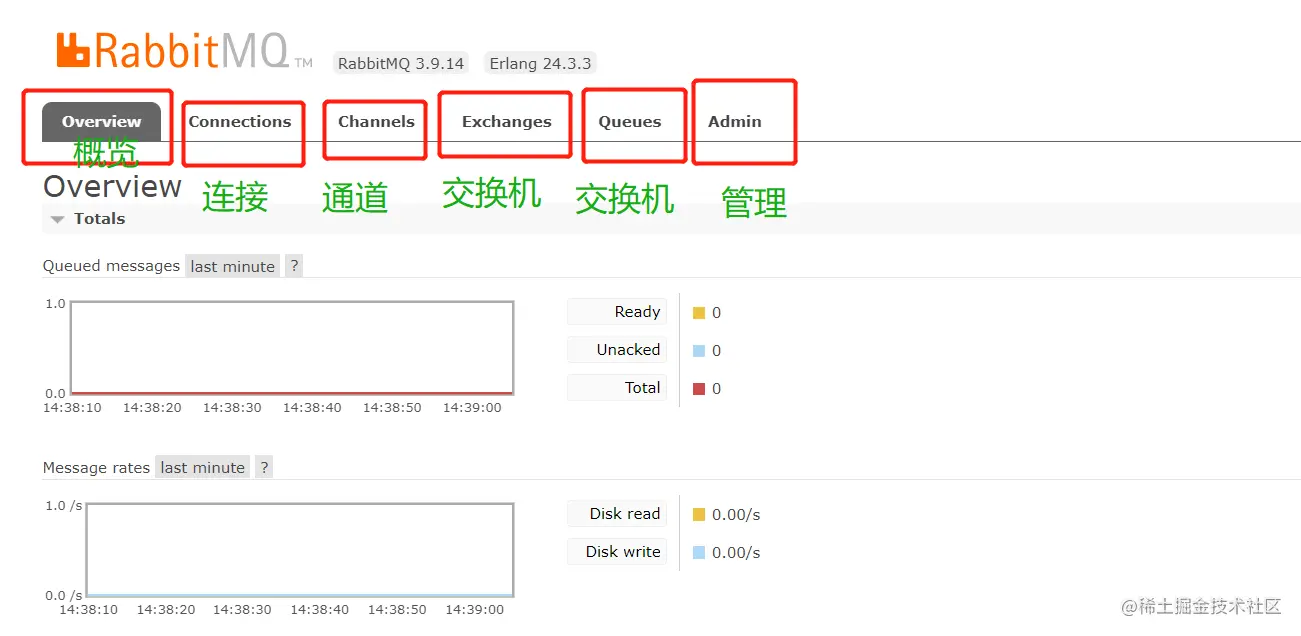Click the light blue Unacked swatch
1301x636 pixels.
click(x=699, y=351)
